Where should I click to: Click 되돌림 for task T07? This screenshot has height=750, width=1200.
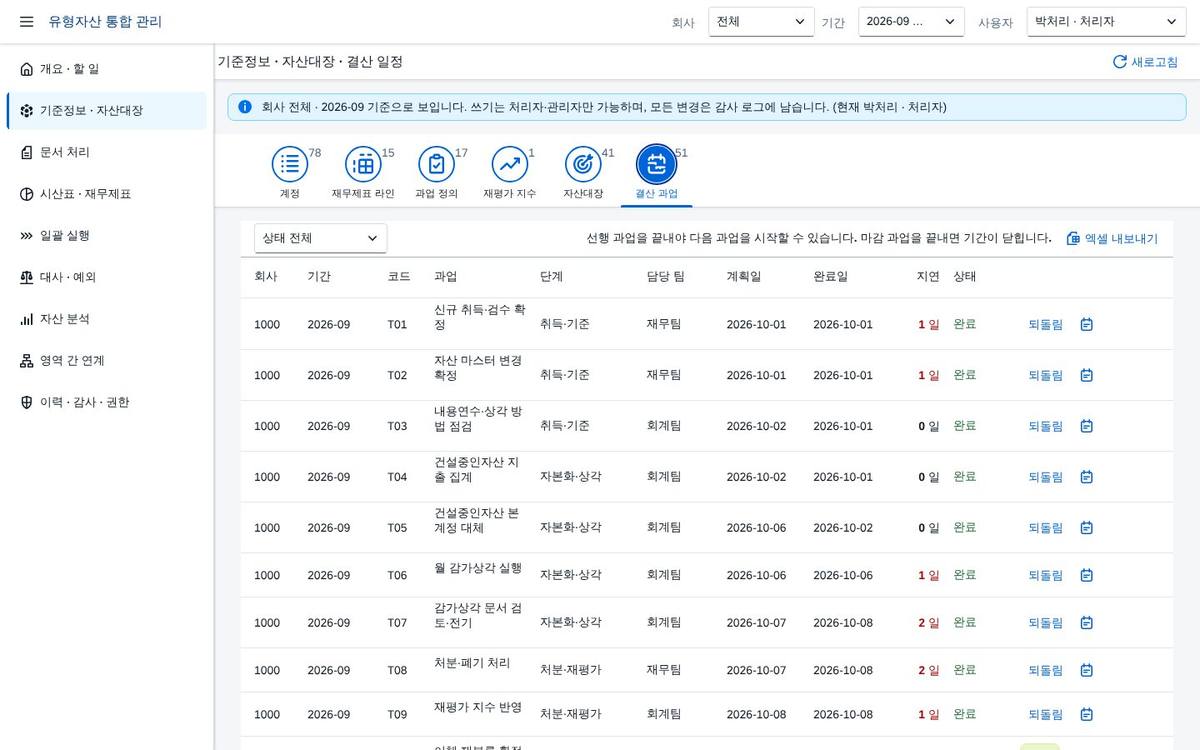(1046, 623)
